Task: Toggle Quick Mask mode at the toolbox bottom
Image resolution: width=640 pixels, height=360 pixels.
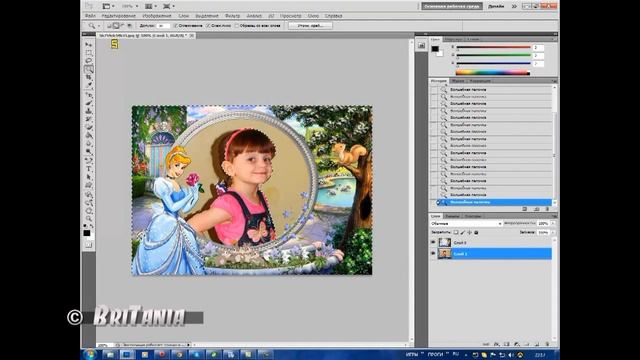Action: pyautogui.click(x=89, y=245)
